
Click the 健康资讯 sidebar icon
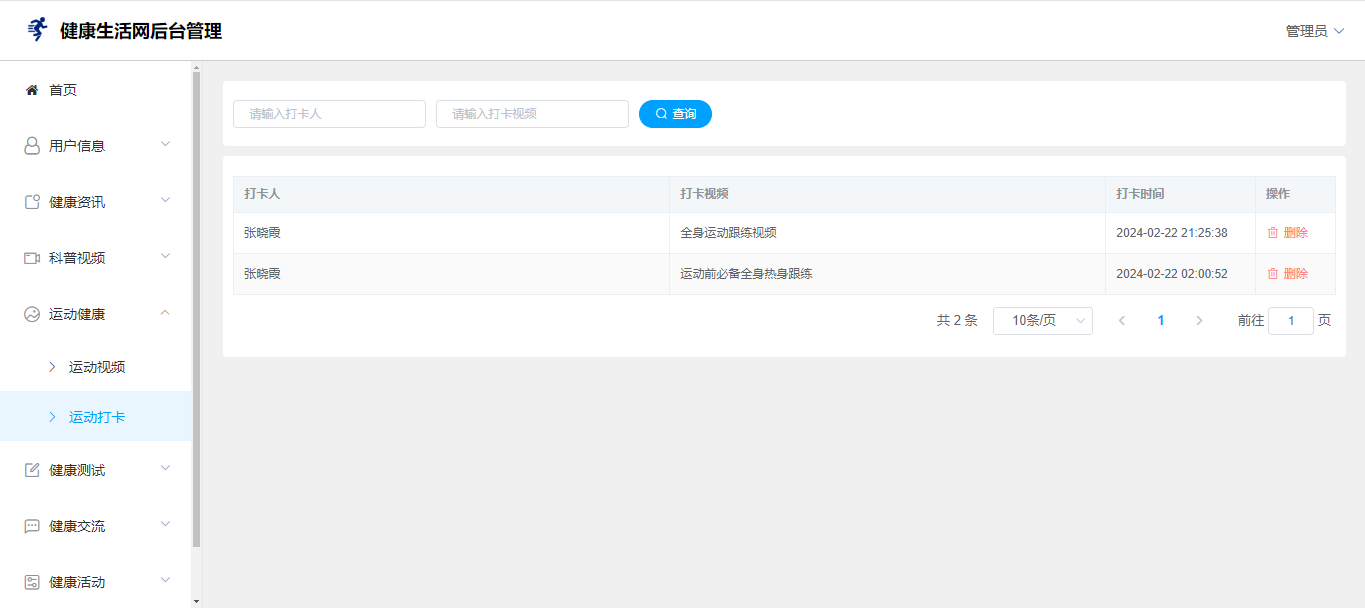32,202
